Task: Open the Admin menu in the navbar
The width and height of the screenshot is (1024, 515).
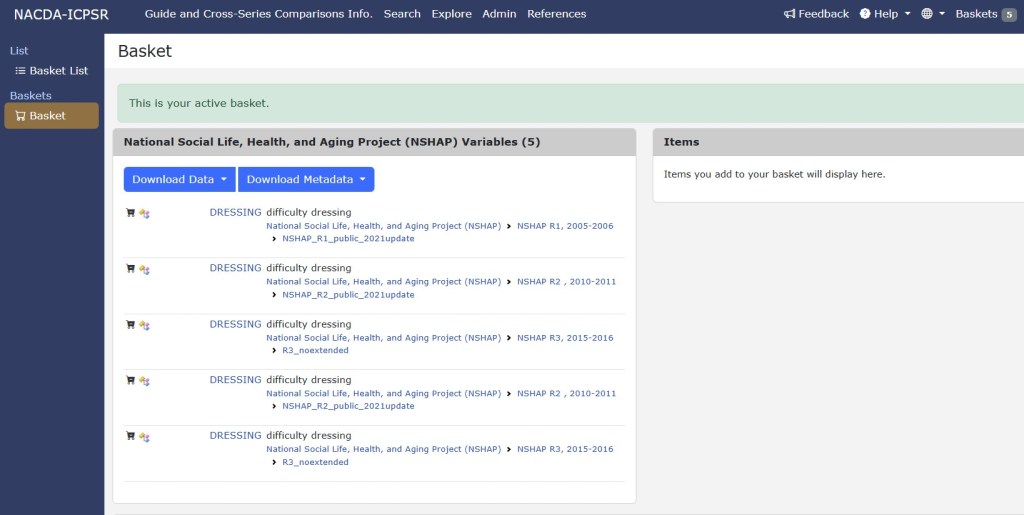Action: tap(499, 14)
